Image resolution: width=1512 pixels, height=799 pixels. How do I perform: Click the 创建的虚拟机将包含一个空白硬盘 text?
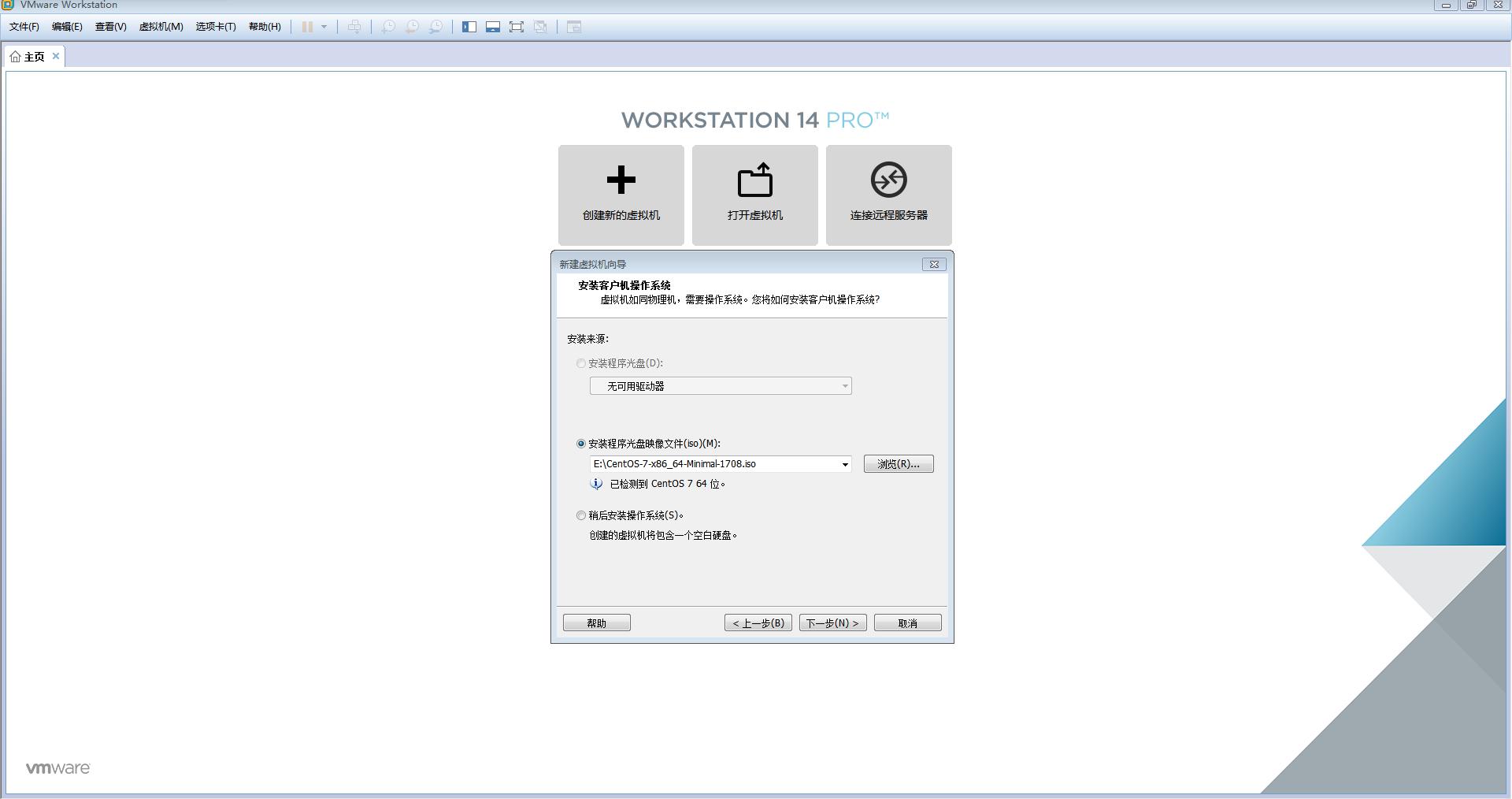tap(663, 535)
